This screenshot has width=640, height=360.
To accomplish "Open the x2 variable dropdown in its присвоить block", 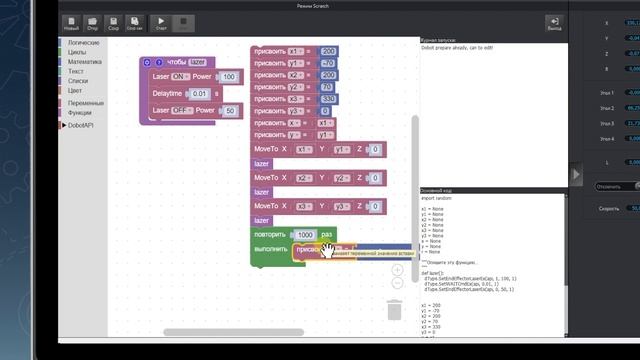I will 296,75.
